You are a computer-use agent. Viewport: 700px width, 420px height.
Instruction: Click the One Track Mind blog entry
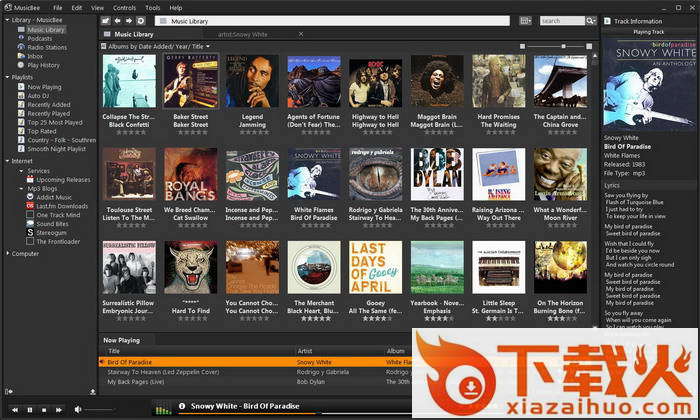(x=58, y=215)
